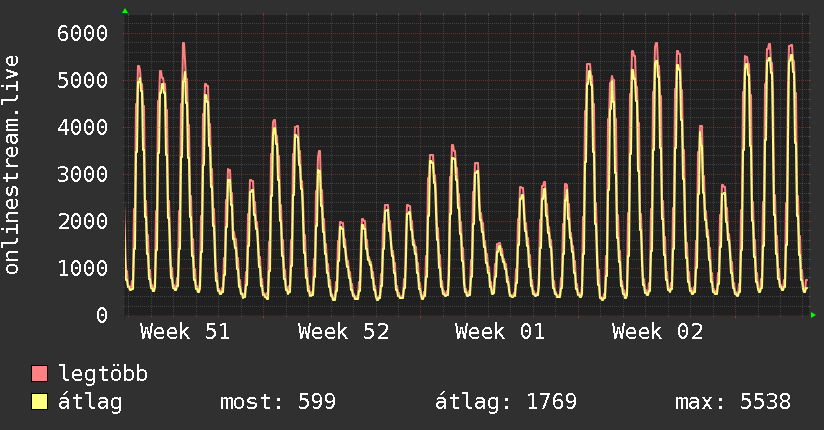Select the 'most: 599' current value text
The width and height of the screenshot is (824, 430).
277,402
